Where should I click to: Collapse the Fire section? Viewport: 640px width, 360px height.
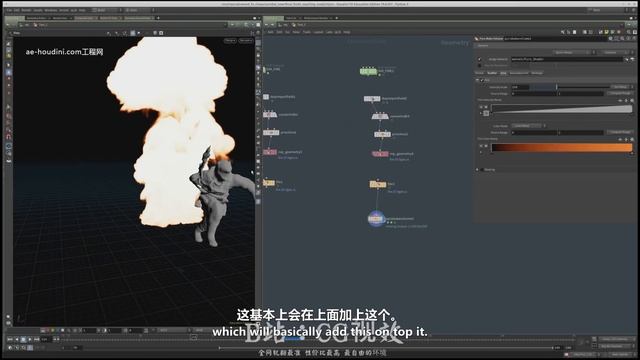point(477,80)
